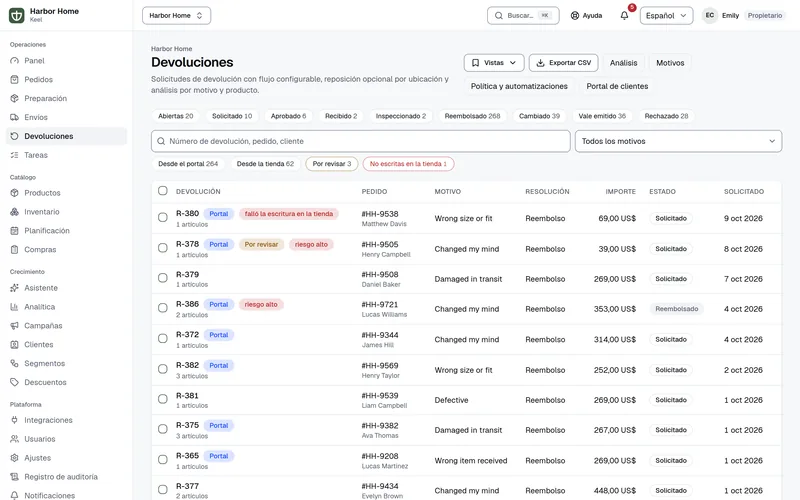Select the checkbox for return R-379
Viewport: 800px width, 500px height.
163,278
